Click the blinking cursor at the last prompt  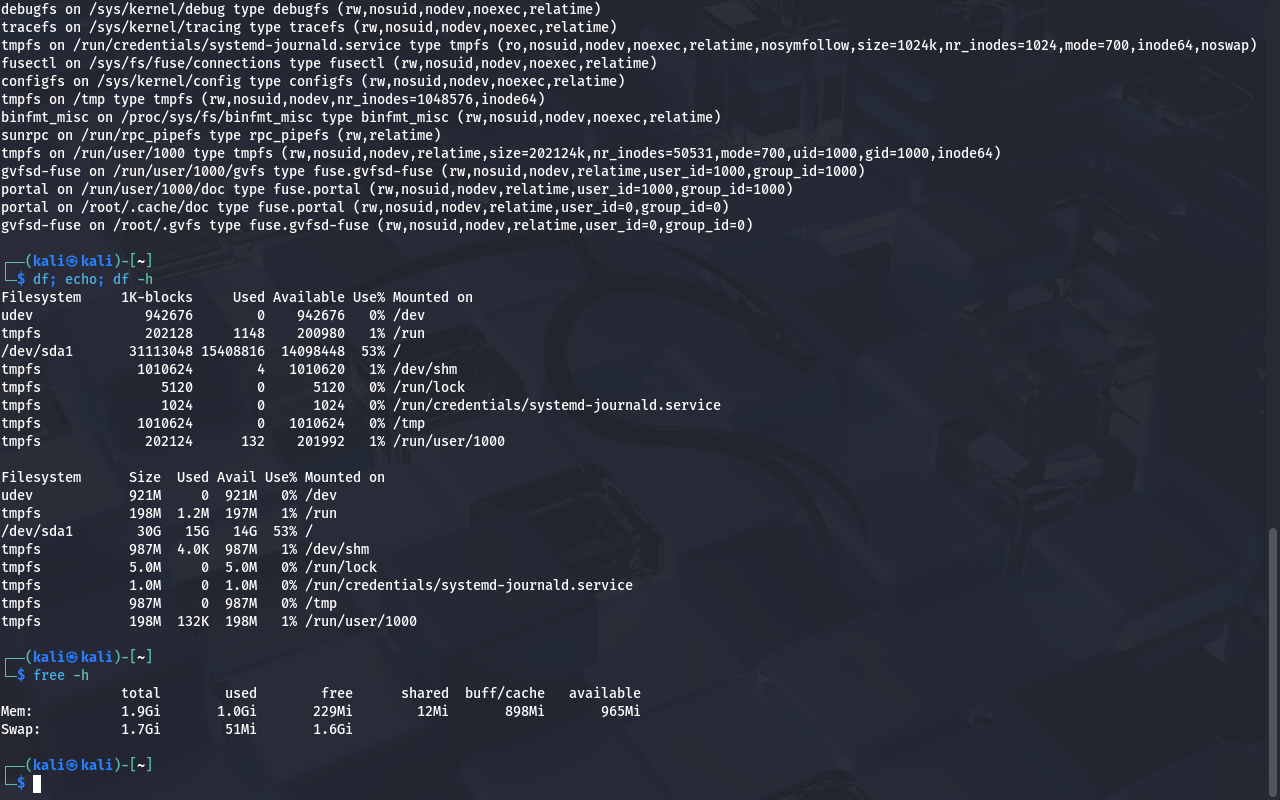(x=37, y=783)
